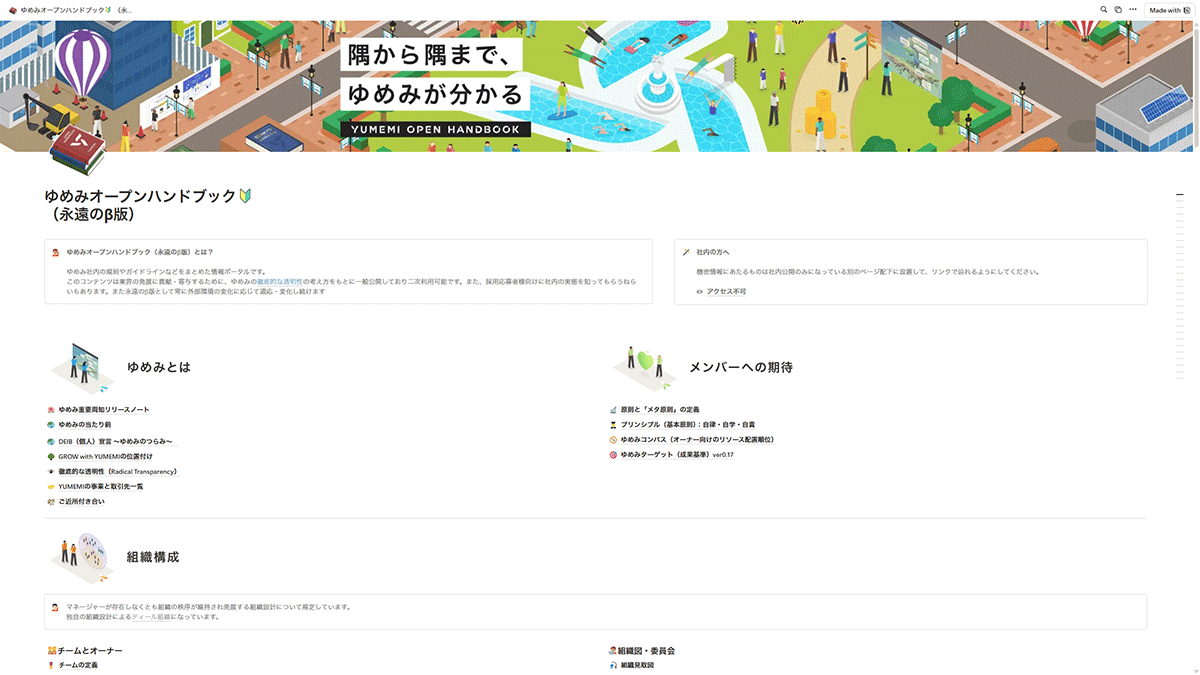This screenshot has width=1200, height=675.
Task: Click the icon beside プリンシプル（基本原則）
Action: [x=613, y=425]
